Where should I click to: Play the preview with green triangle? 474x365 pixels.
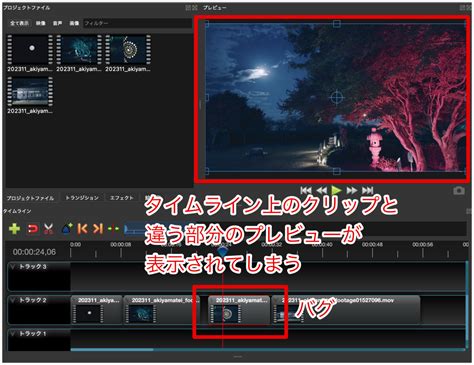pyautogui.click(x=336, y=190)
